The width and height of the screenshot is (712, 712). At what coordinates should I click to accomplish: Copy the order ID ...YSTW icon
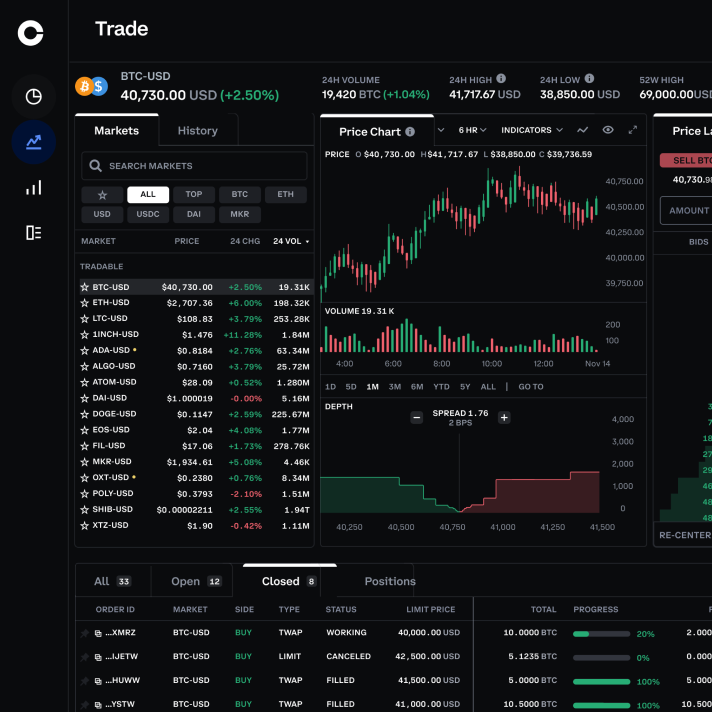point(98,705)
